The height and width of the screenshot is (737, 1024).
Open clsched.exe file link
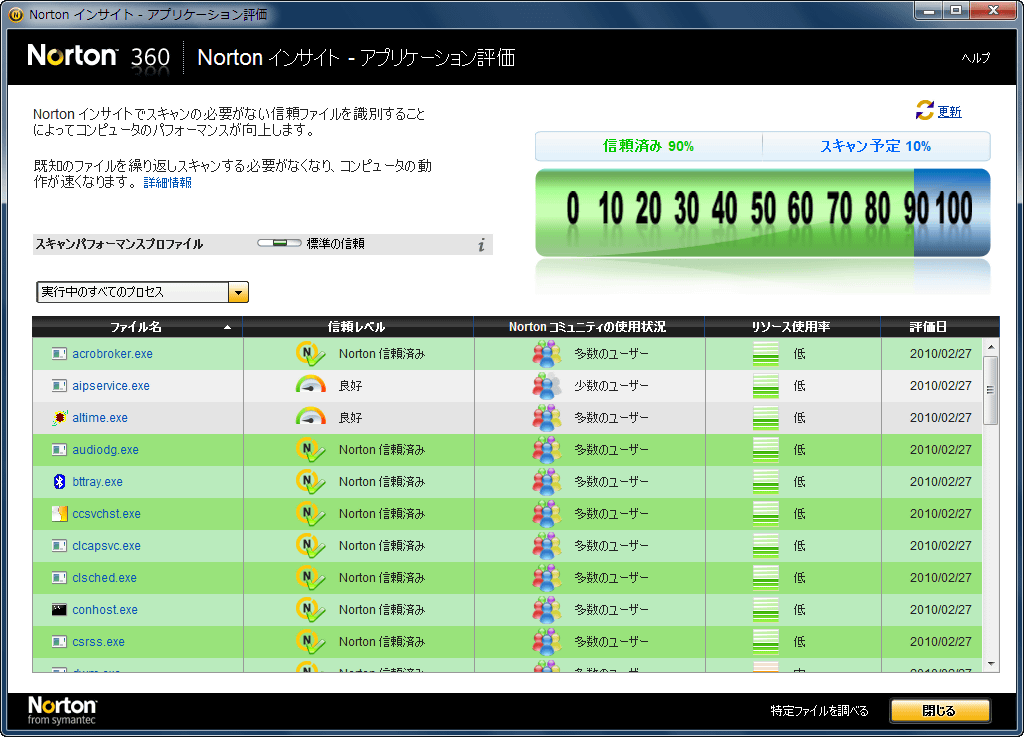coord(104,578)
